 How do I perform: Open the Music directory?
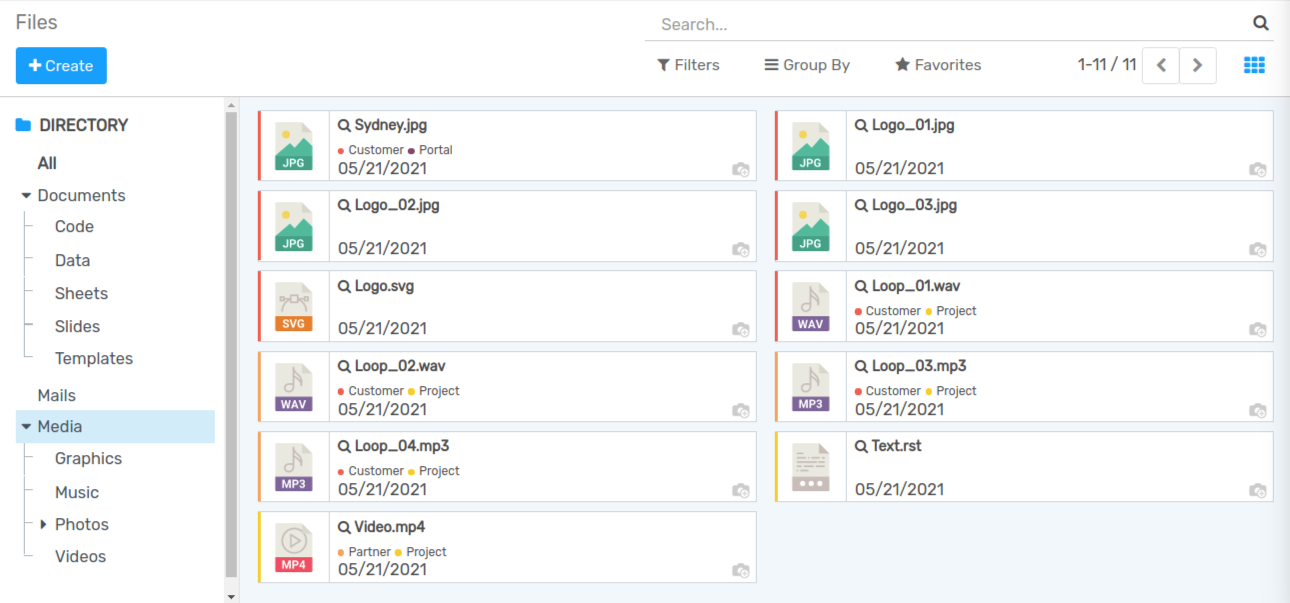pos(77,492)
